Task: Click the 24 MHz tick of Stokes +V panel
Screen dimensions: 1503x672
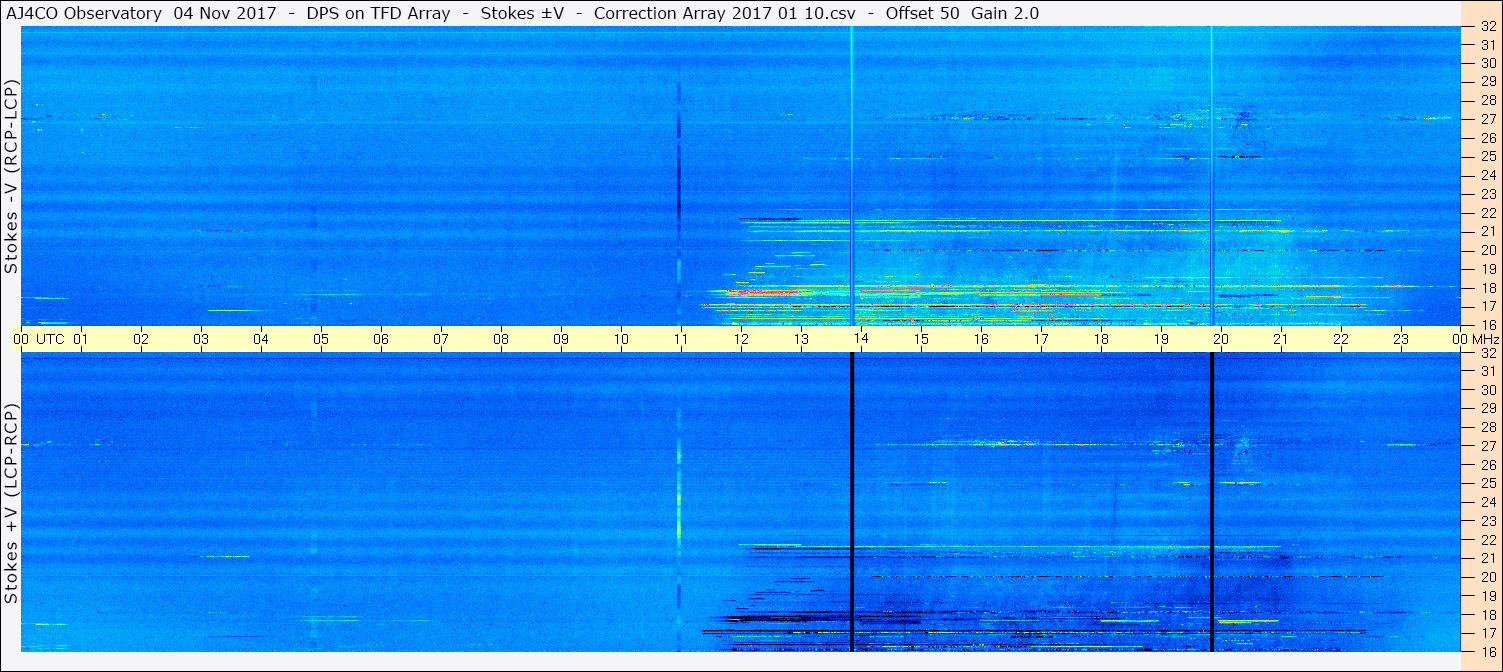Action: (1488, 502)
